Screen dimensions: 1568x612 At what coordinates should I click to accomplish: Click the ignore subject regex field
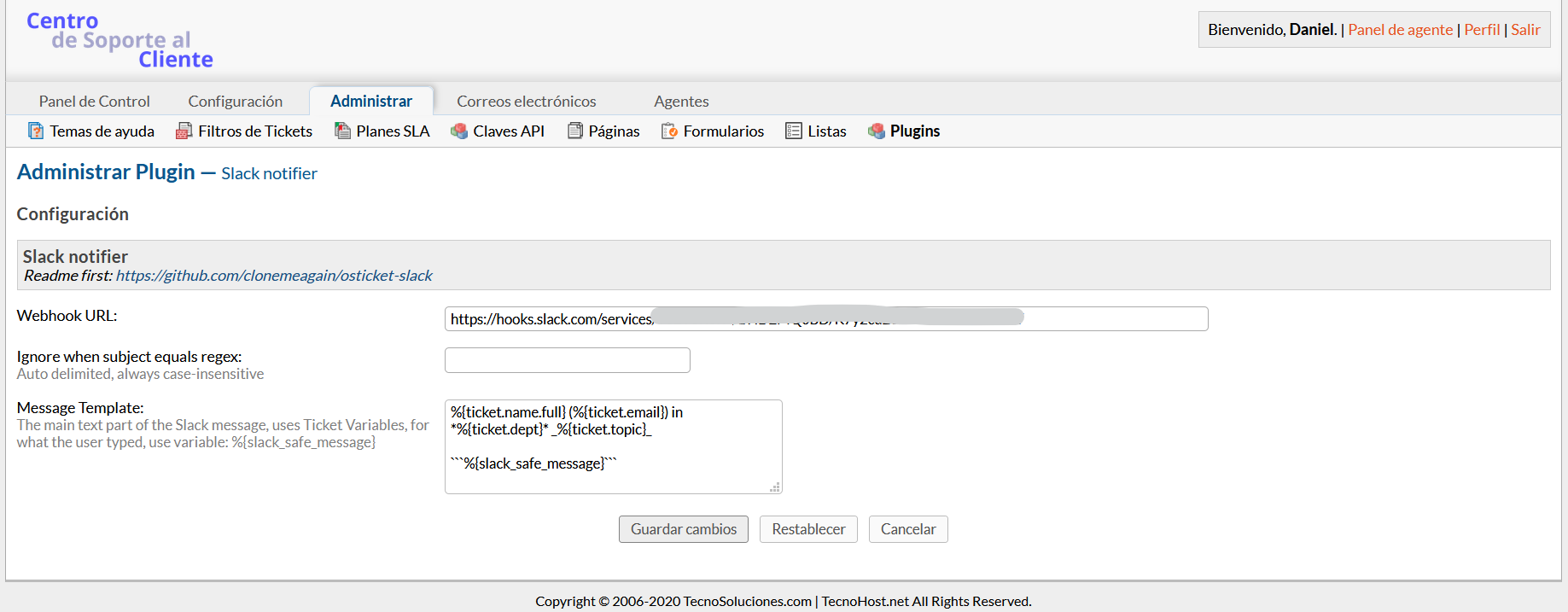point(567,360)
